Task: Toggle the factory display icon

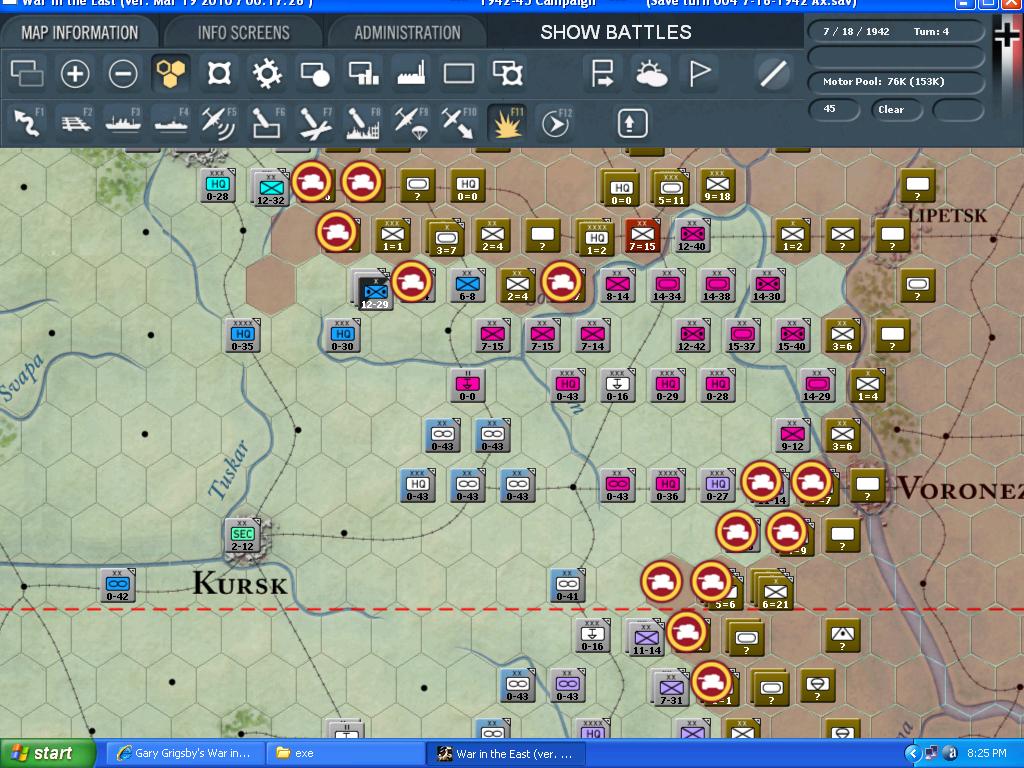Action: click(x=411, y=73)
